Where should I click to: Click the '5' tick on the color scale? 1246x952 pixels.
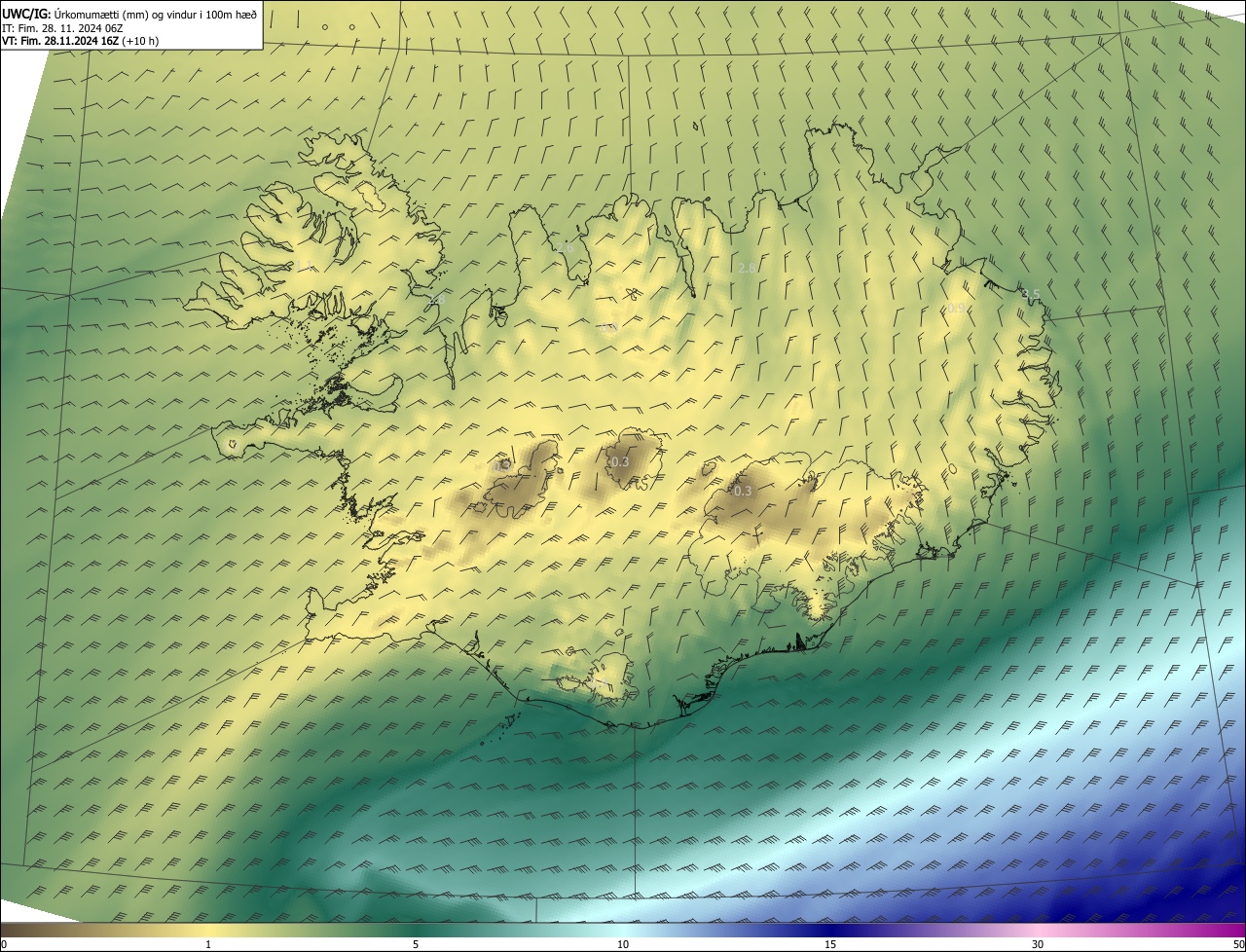[x=416, y=944]
